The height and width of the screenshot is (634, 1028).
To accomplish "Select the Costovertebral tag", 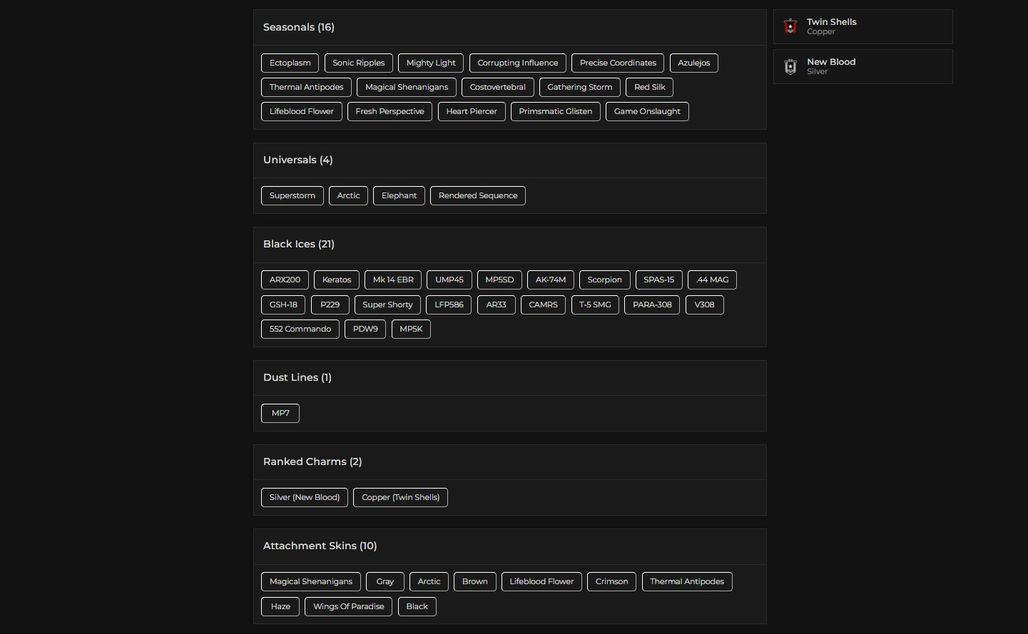I will coord(498,87).
